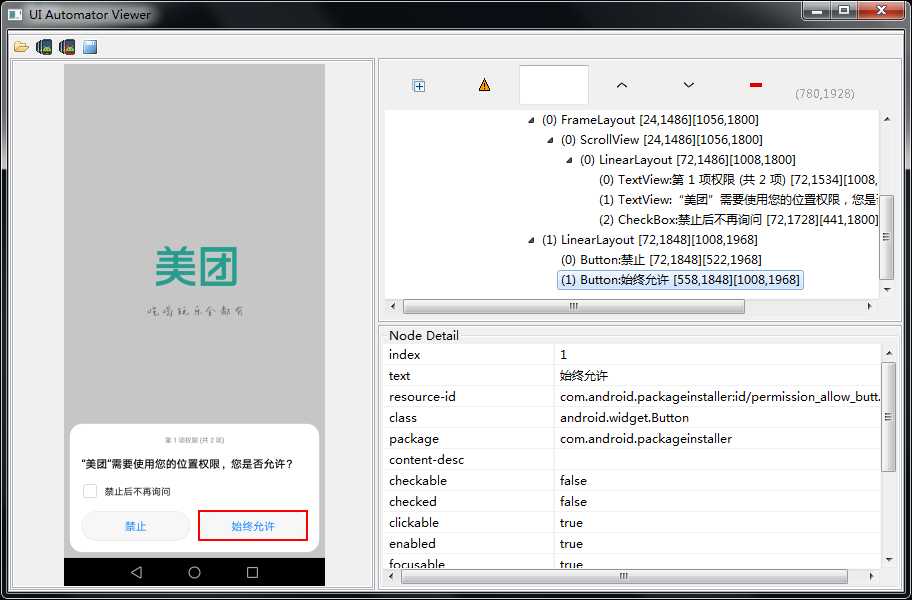Click the checked property row

(633, 501)
